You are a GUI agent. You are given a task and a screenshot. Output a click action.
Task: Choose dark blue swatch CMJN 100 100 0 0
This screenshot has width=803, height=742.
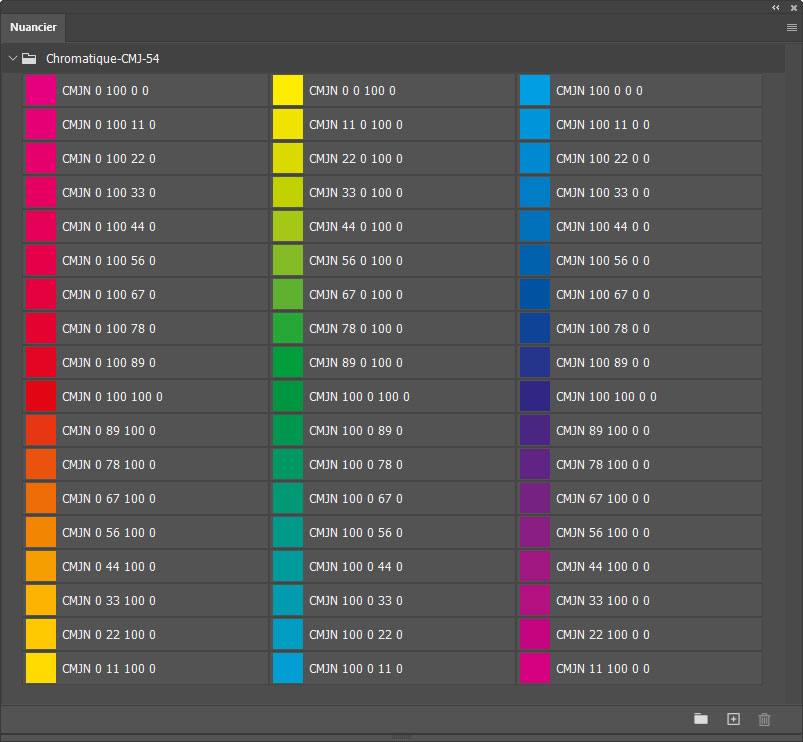(x=535, y=397)
